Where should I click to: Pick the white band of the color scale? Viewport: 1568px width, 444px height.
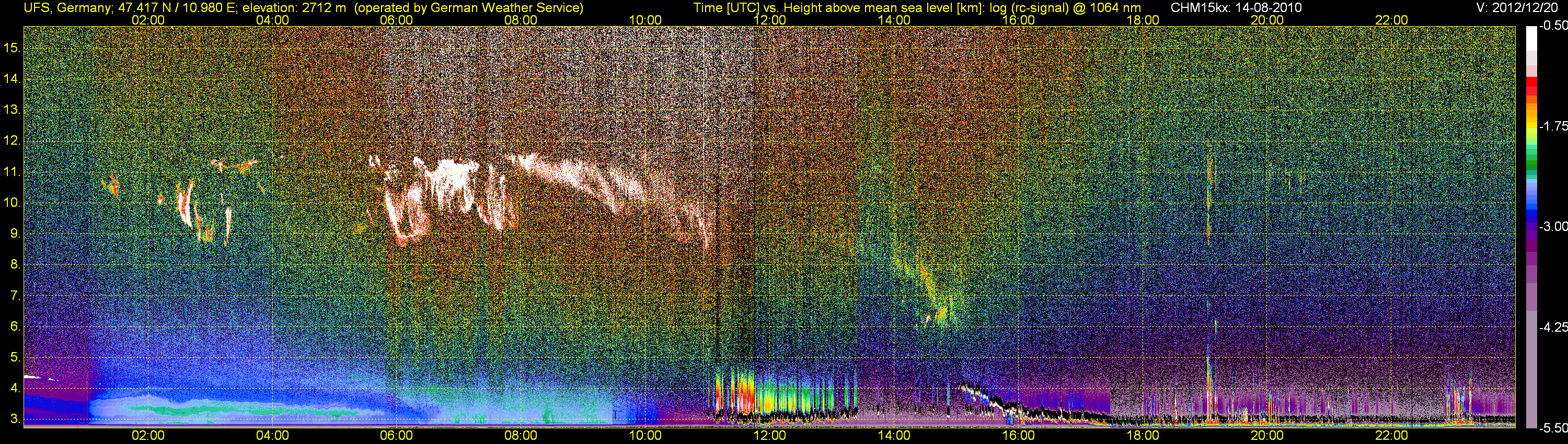1531,38
